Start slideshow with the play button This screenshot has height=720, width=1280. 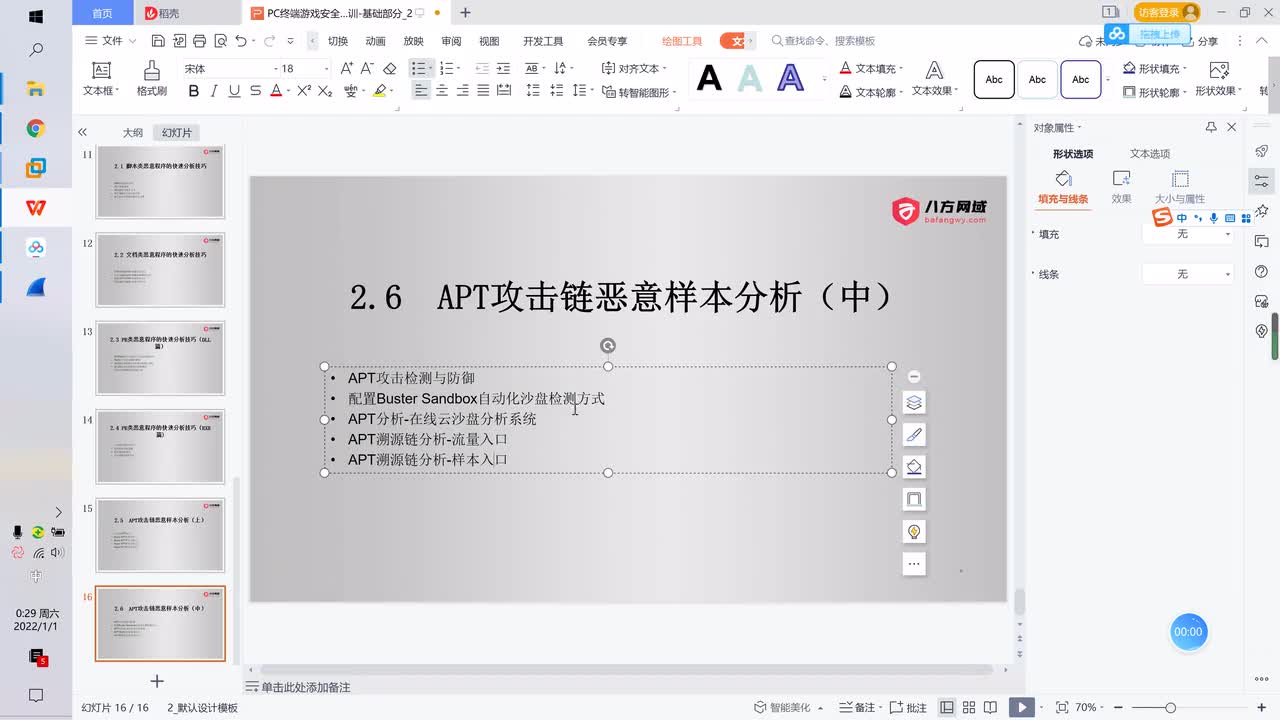[x=1021, y=707]
